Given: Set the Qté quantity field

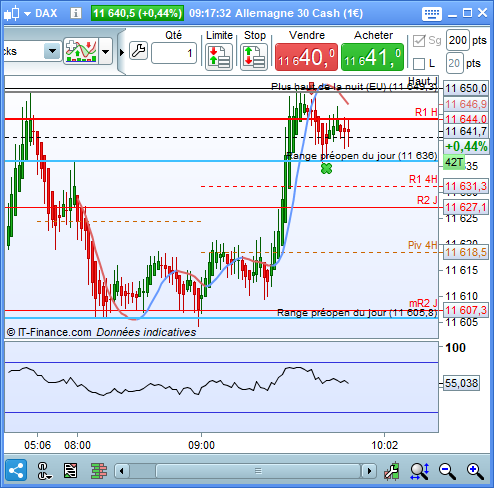Looking at the screenshot, I should [x=174, y=53].
